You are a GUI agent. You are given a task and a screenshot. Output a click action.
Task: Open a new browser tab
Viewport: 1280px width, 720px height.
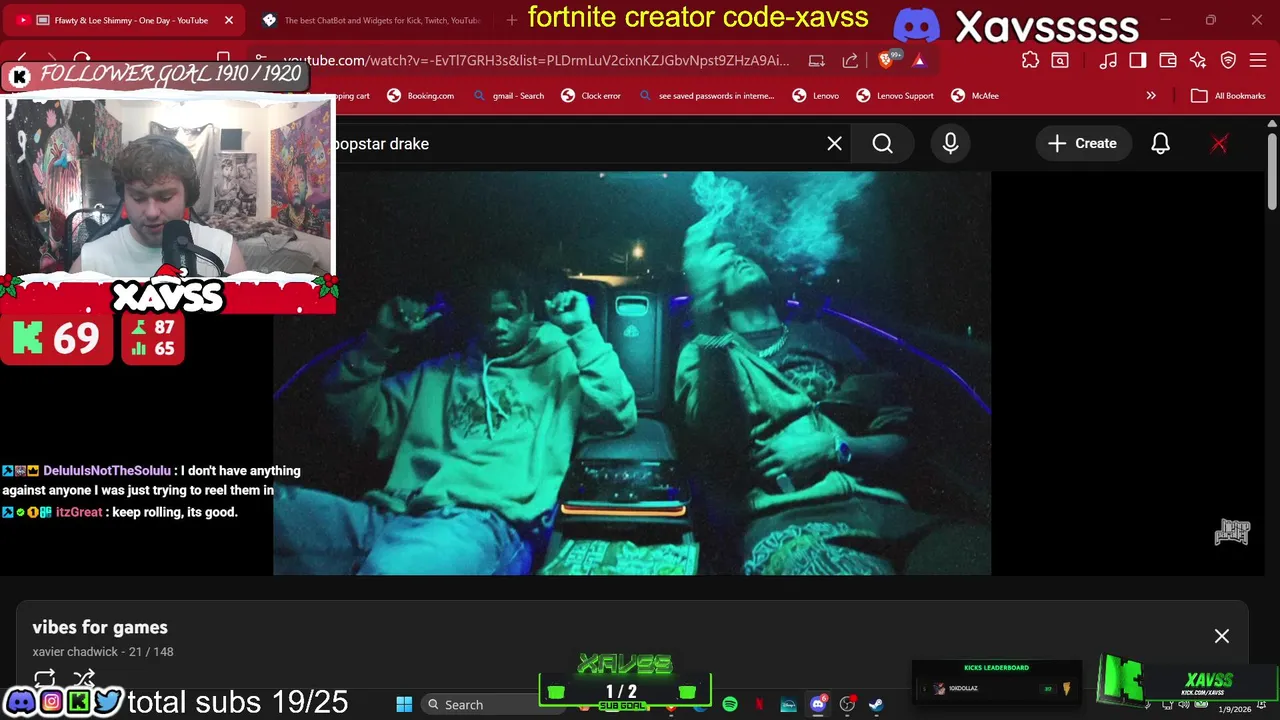512,20
